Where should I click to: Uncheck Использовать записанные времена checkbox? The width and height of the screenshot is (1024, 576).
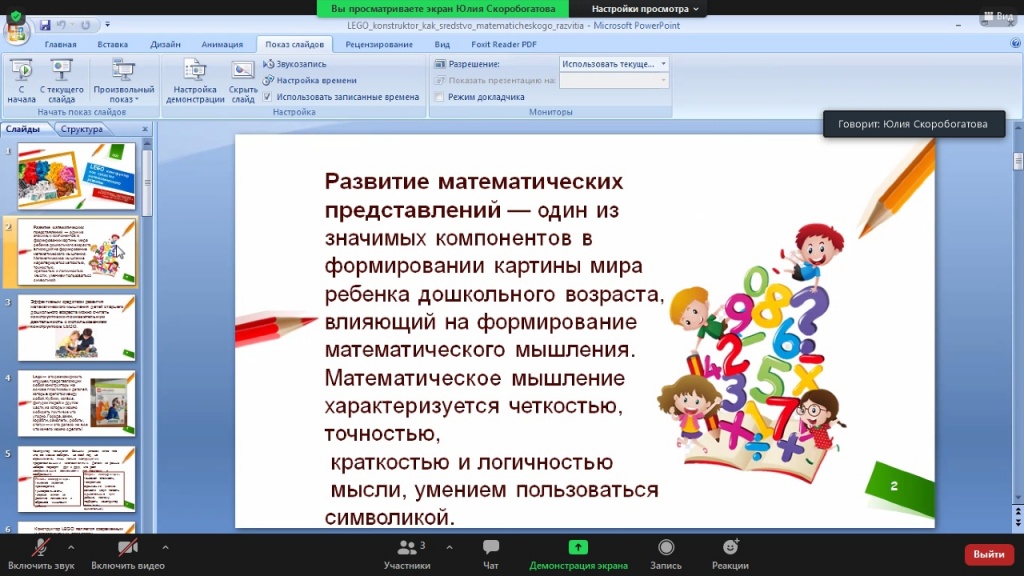coord(268,97)
